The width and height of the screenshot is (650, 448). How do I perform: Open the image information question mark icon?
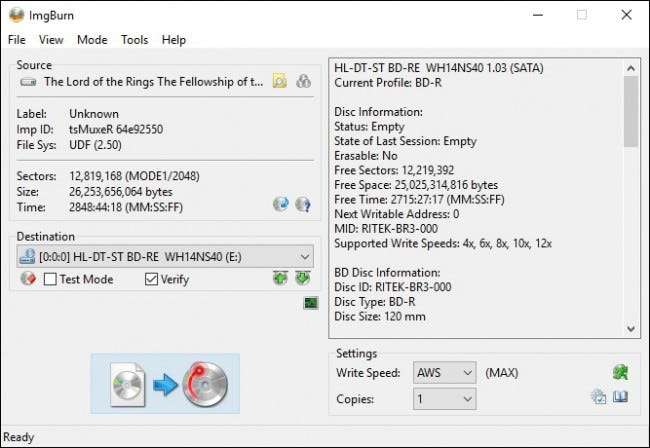click(x=303, y=204)
